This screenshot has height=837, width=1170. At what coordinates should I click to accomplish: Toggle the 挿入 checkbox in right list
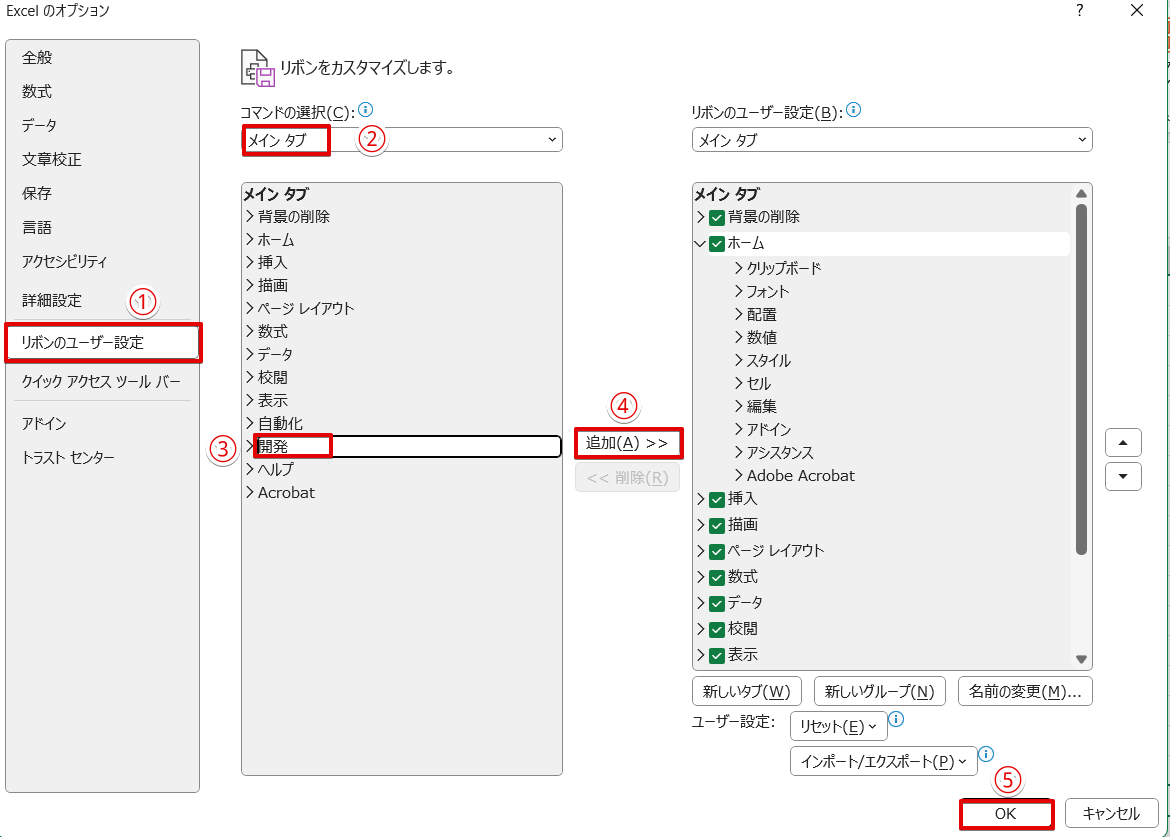[717, 499]
